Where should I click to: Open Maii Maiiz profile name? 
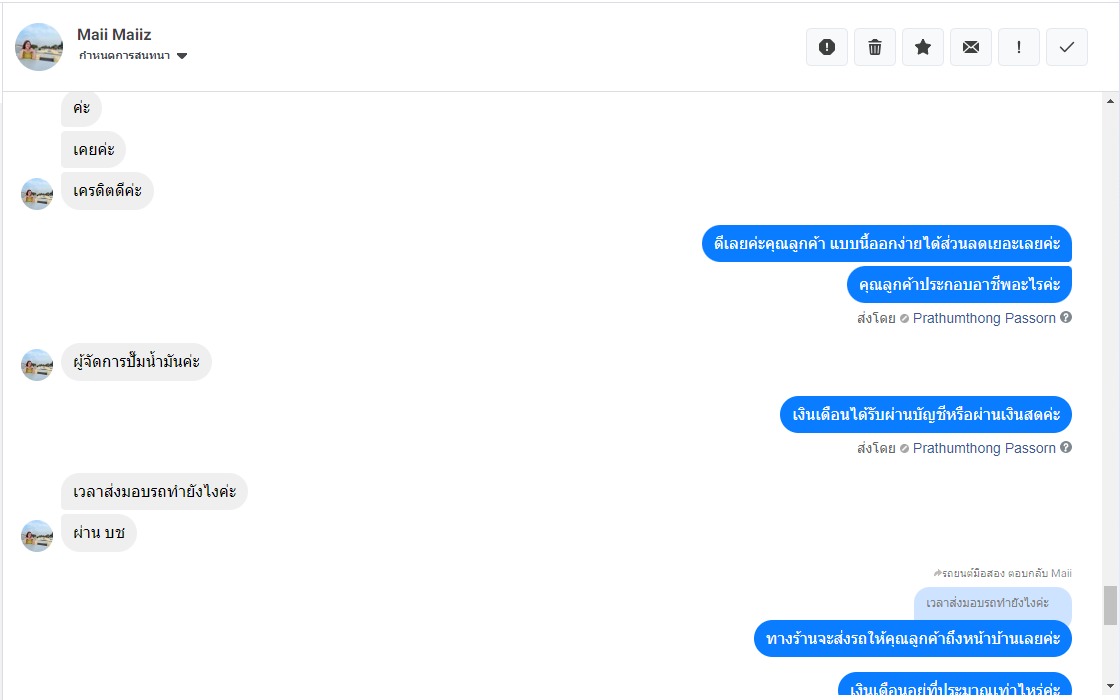[114, 34]
